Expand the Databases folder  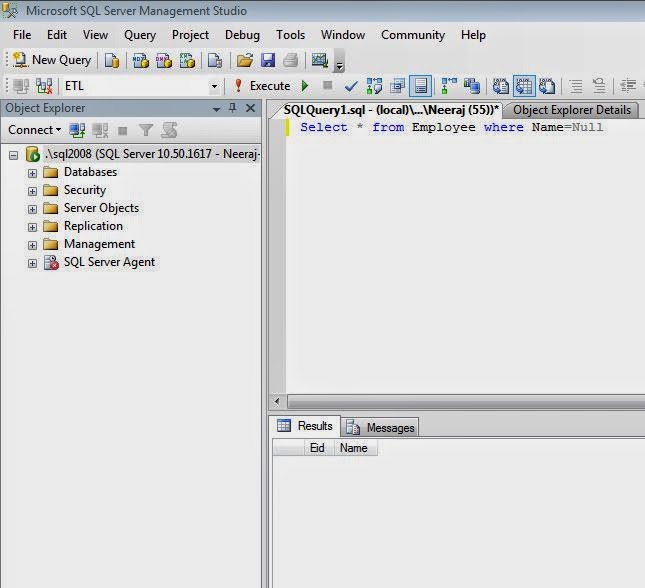tap(32, 173)
